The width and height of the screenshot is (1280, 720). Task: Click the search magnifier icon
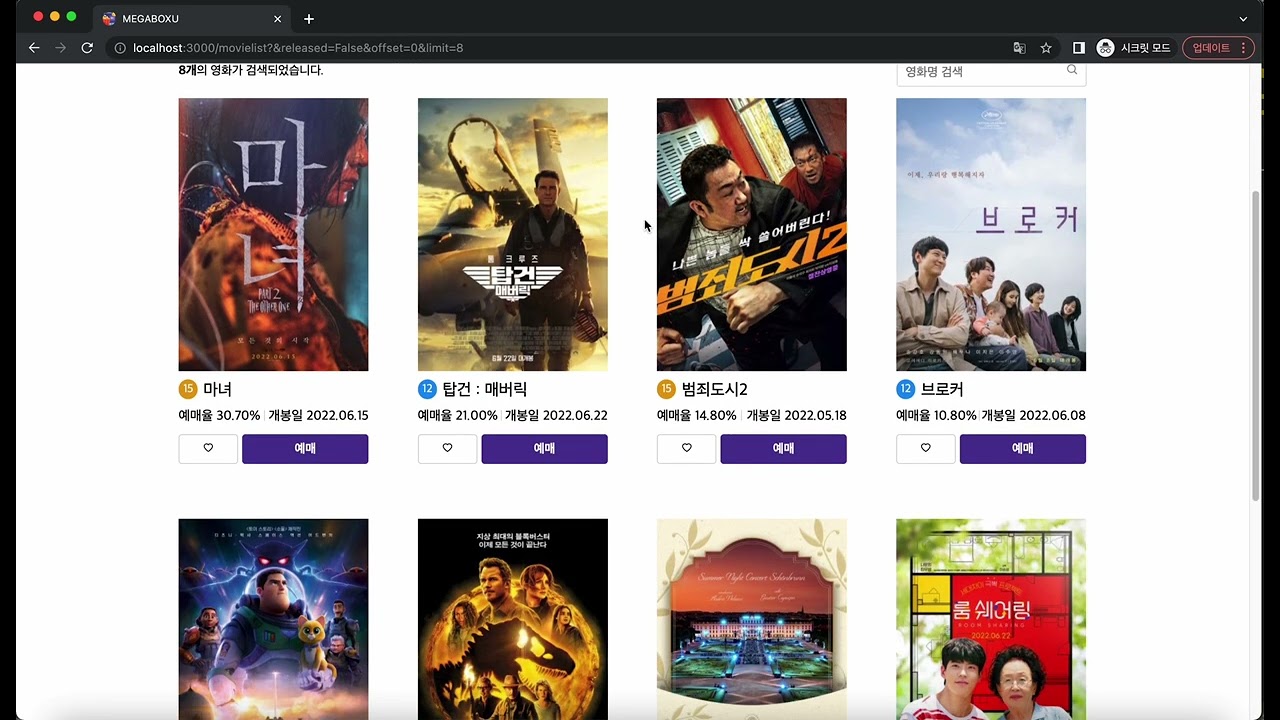(1072, 70)
